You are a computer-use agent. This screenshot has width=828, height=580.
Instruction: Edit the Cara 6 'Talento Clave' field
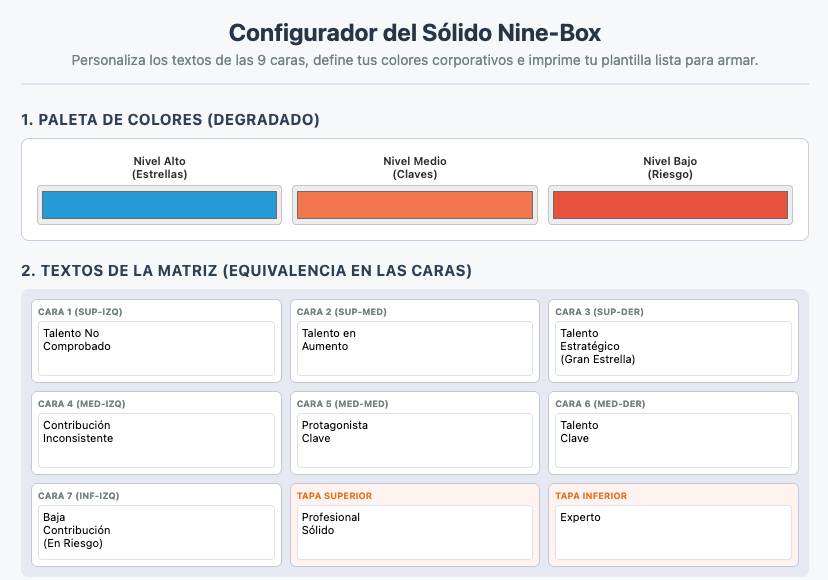(x=673, y=441)
